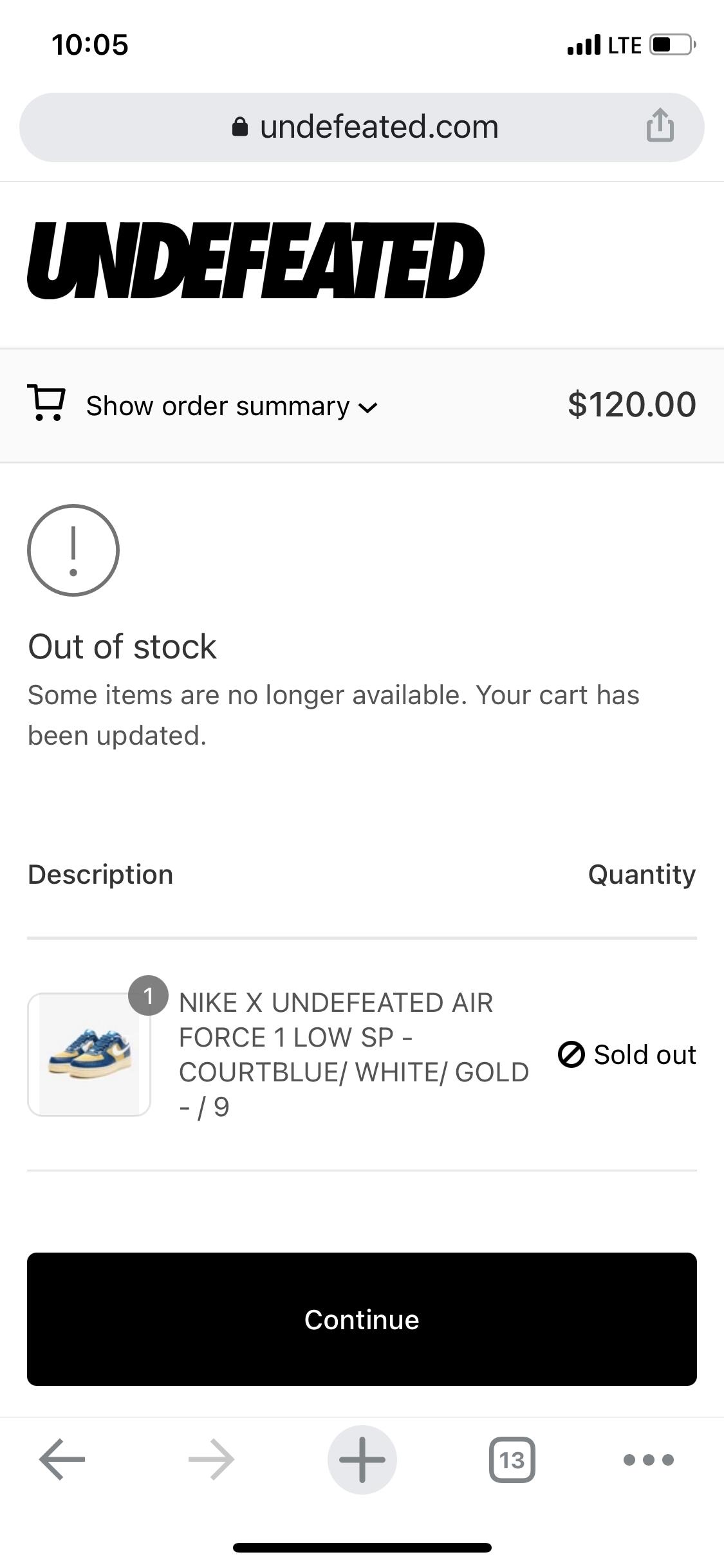Tap the lock icon beside undefeated.com
This screenshot has width=724, height=1568.
[239, 127]
